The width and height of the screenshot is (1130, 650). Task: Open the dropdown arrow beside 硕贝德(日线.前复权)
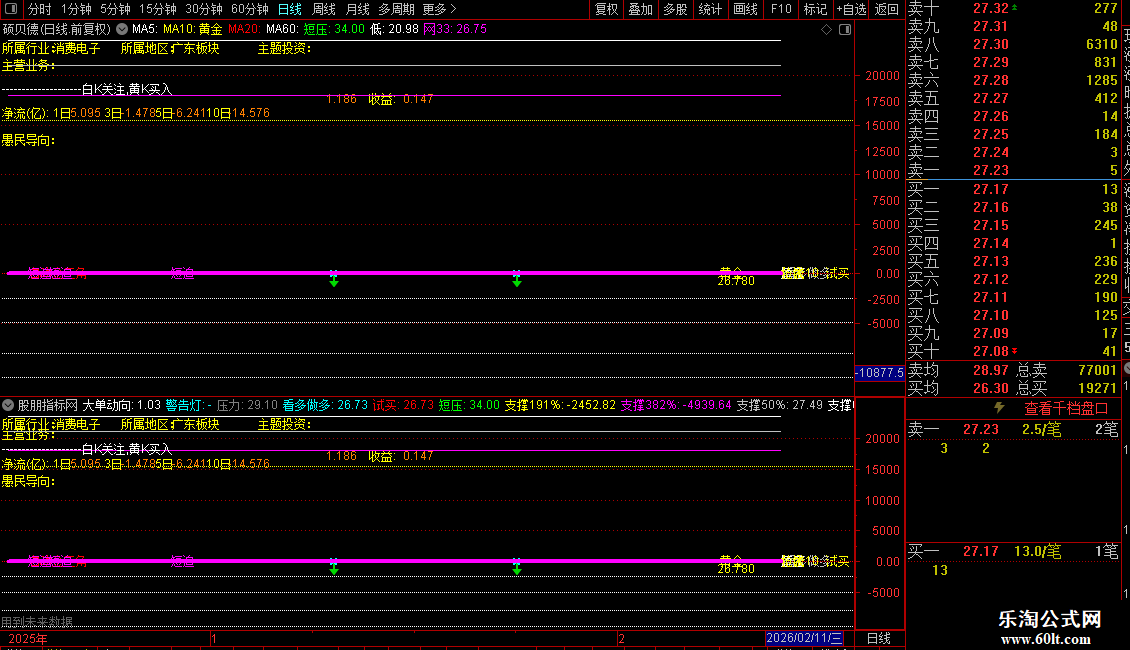122,29
